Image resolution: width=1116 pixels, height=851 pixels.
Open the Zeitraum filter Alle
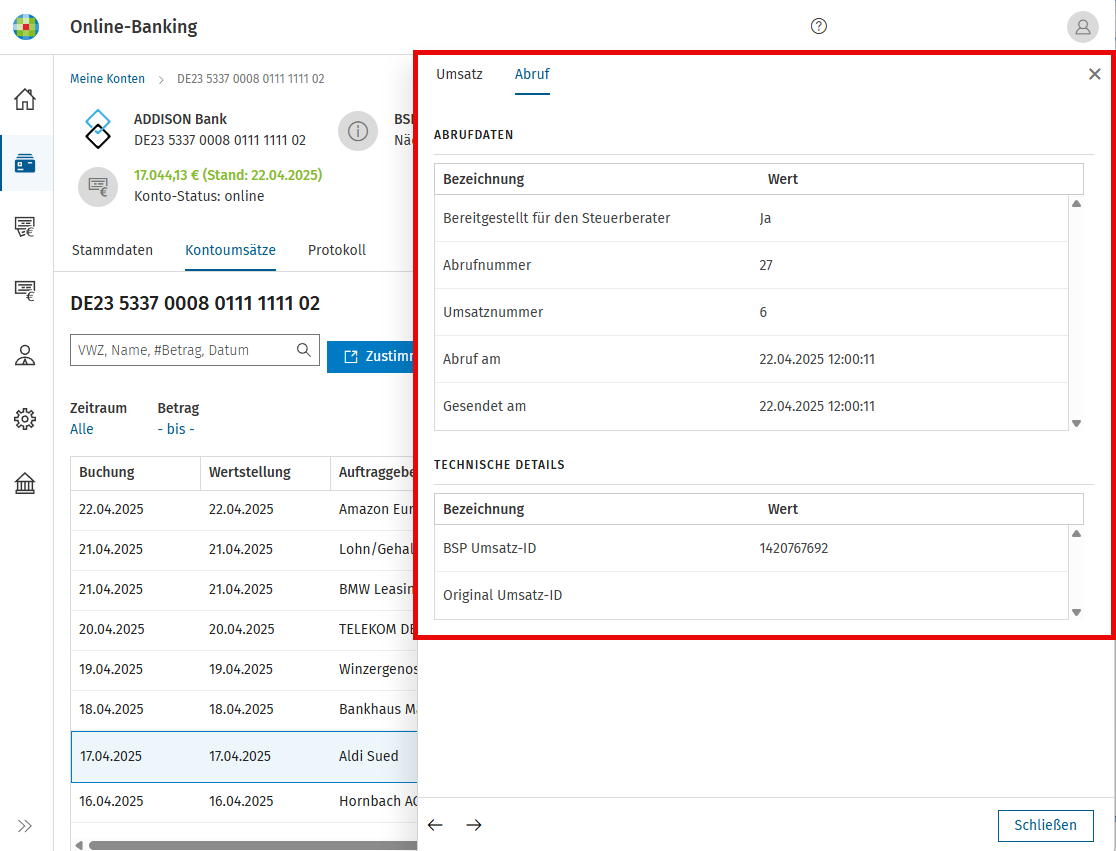82,429
